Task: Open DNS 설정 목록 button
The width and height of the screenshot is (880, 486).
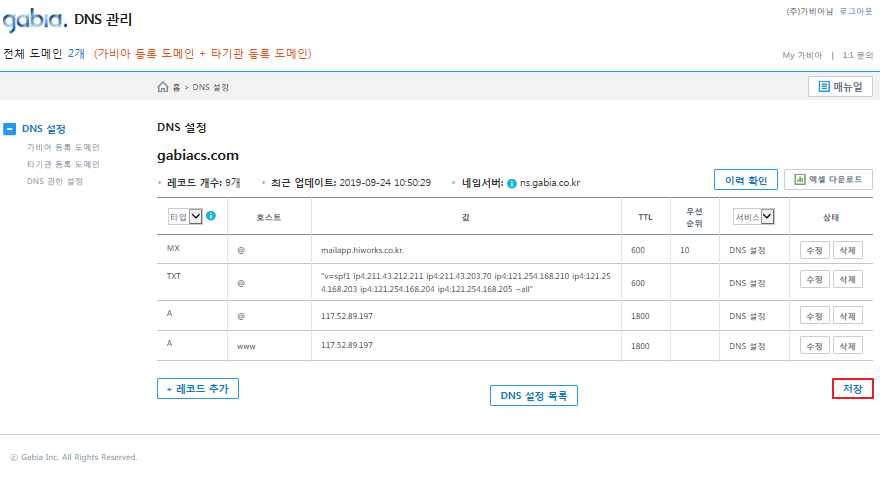Action: coord(534,396)
